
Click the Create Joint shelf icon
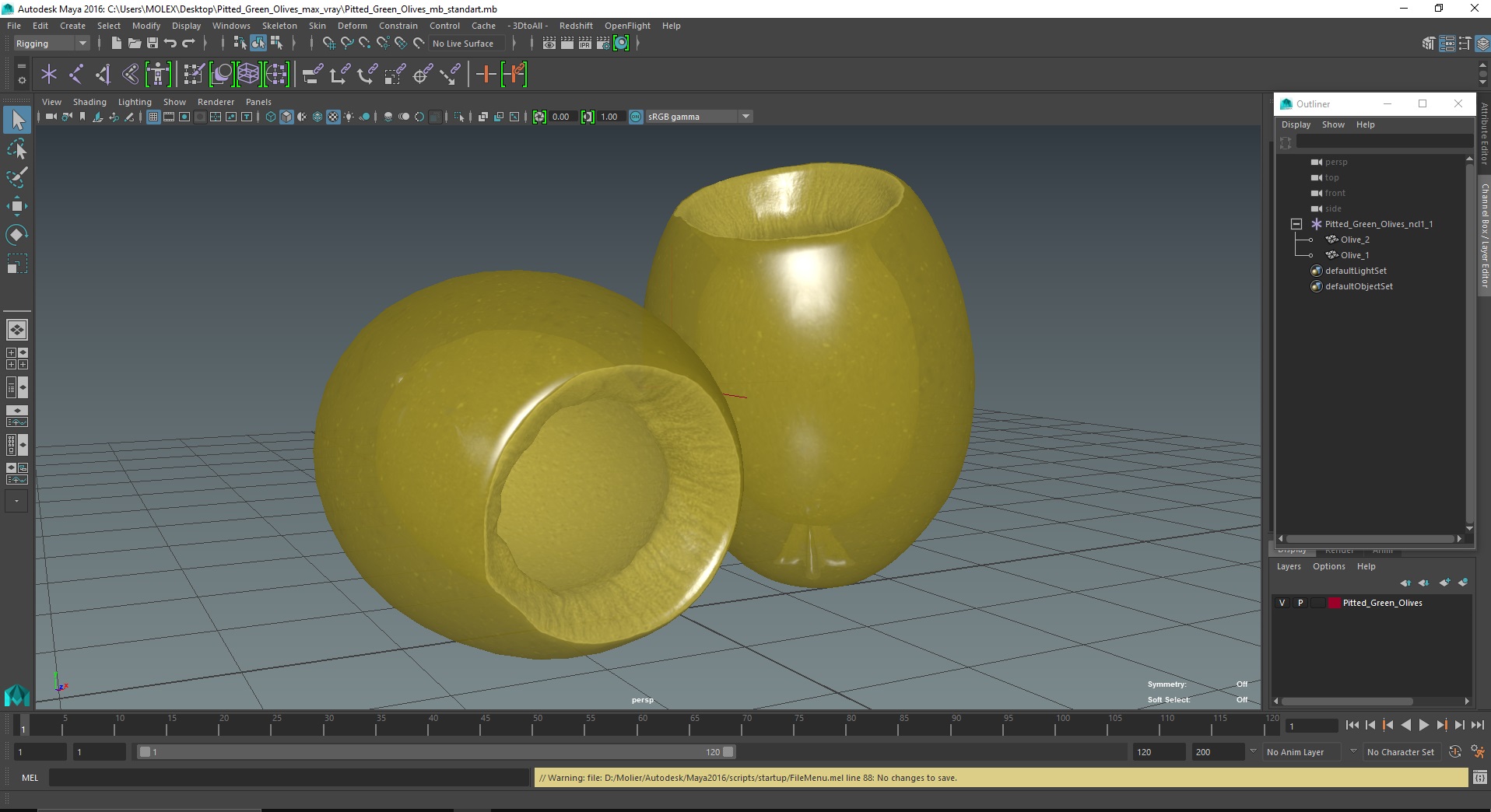(76, 75)
